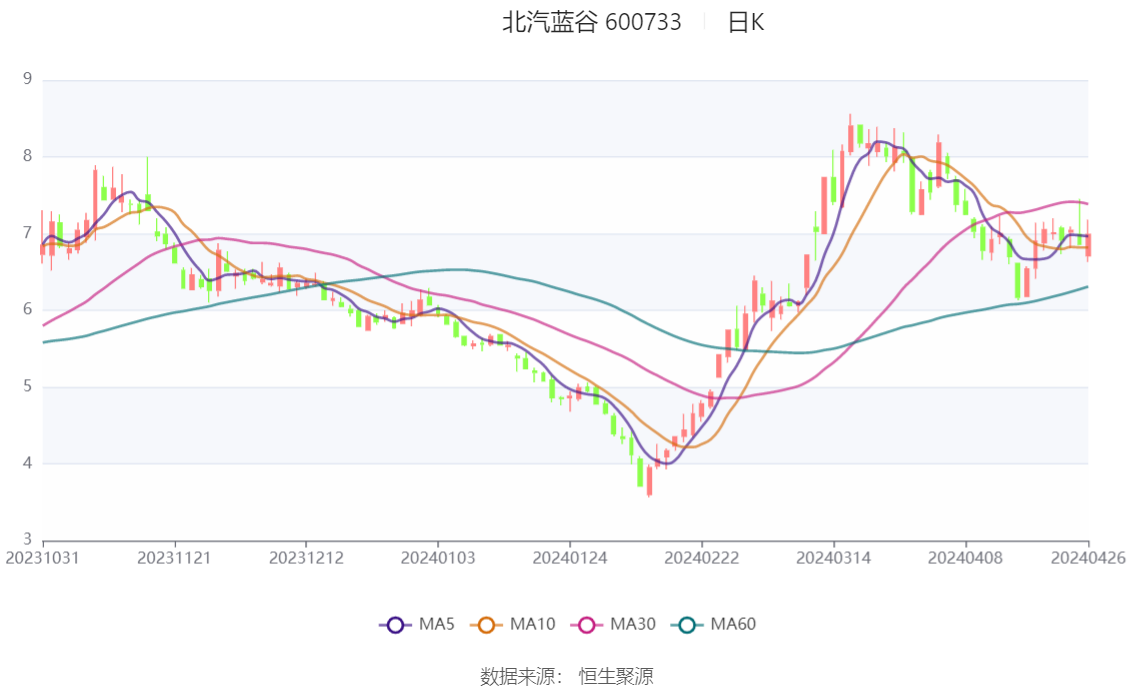
Task: Toggle the MA10 legend entry
Action: [513, 624]
